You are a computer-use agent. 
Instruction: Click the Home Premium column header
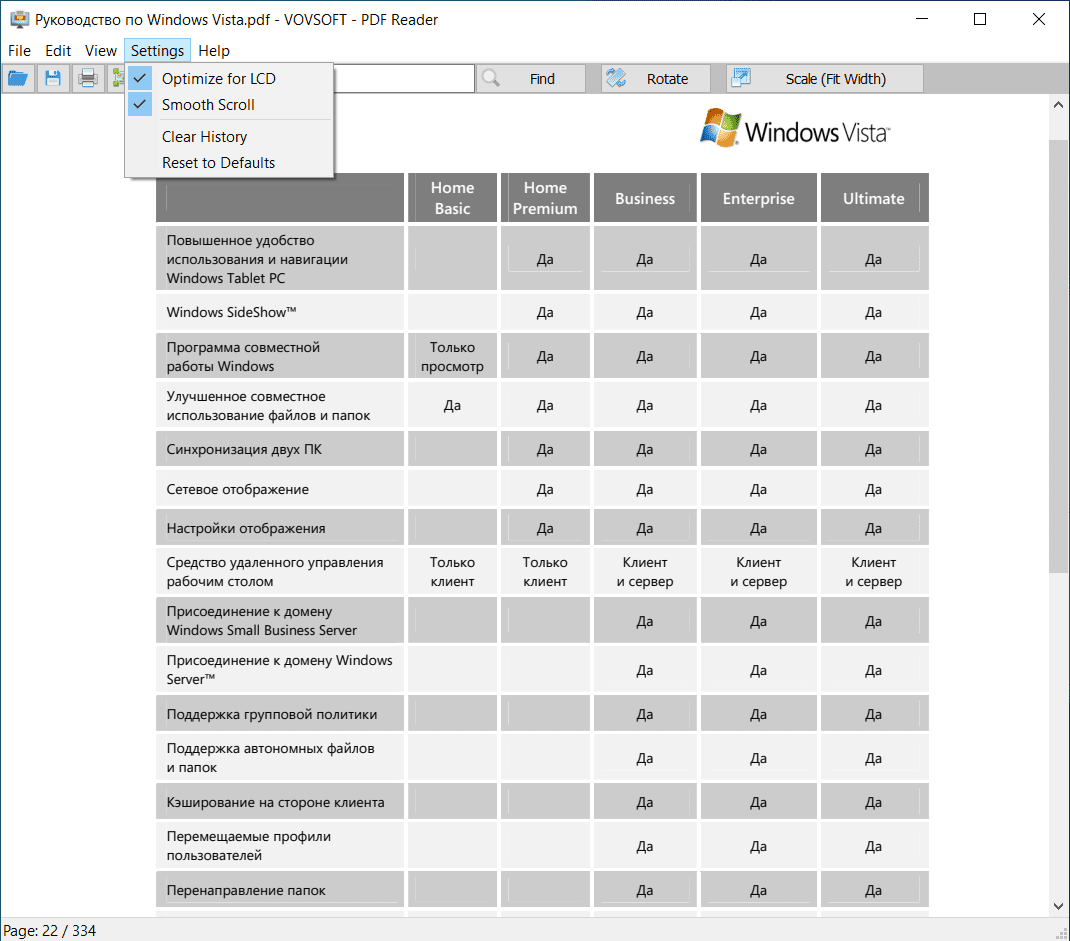click(545, 198)
